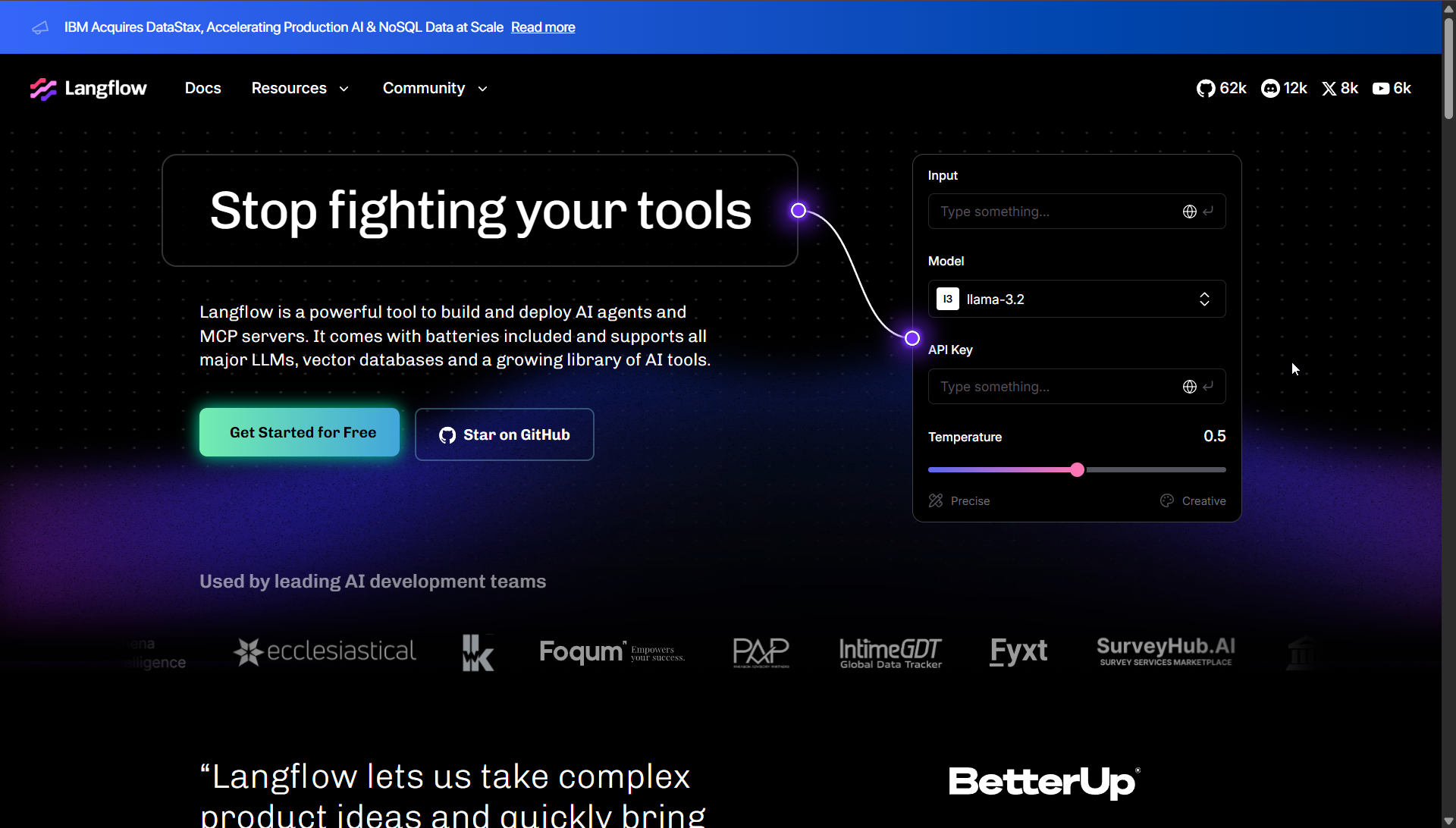Image resolution: width=1456 pixels, height=828 pixels.
Task: Open the X 8k followers link
Action: 1340,88
